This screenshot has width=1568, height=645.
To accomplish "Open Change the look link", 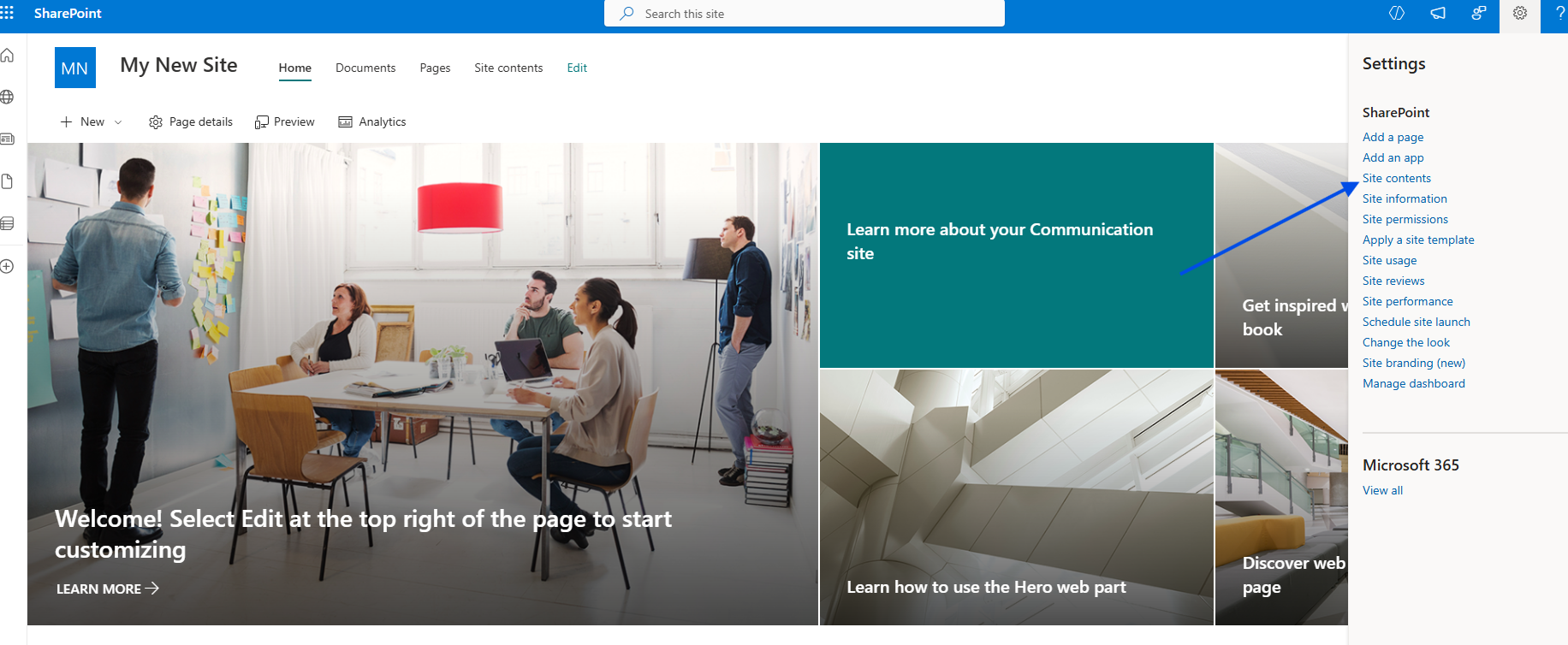I will coord(1405,342).
